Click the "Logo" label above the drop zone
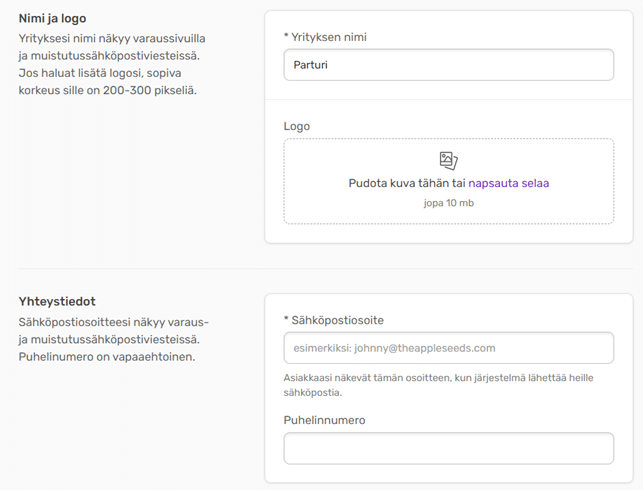 (x=297, y=127)
